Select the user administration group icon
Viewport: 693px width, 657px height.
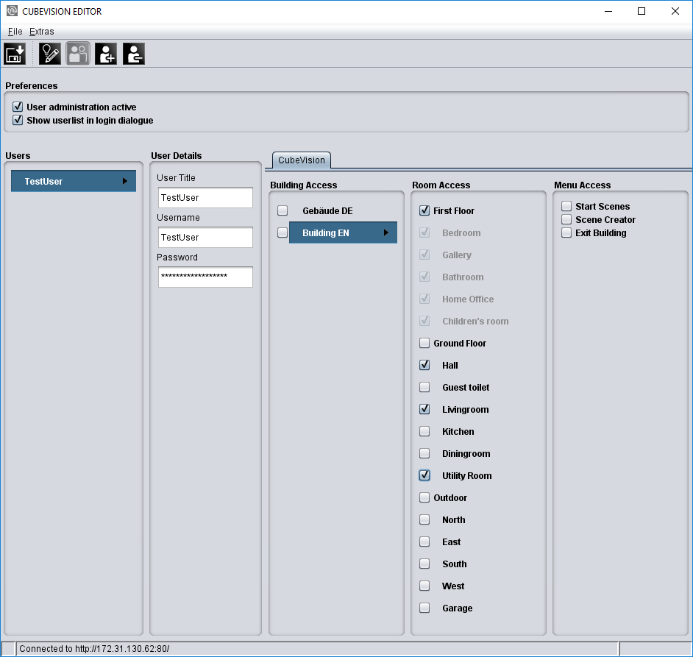pyautogui.click(x=78, y=54)
